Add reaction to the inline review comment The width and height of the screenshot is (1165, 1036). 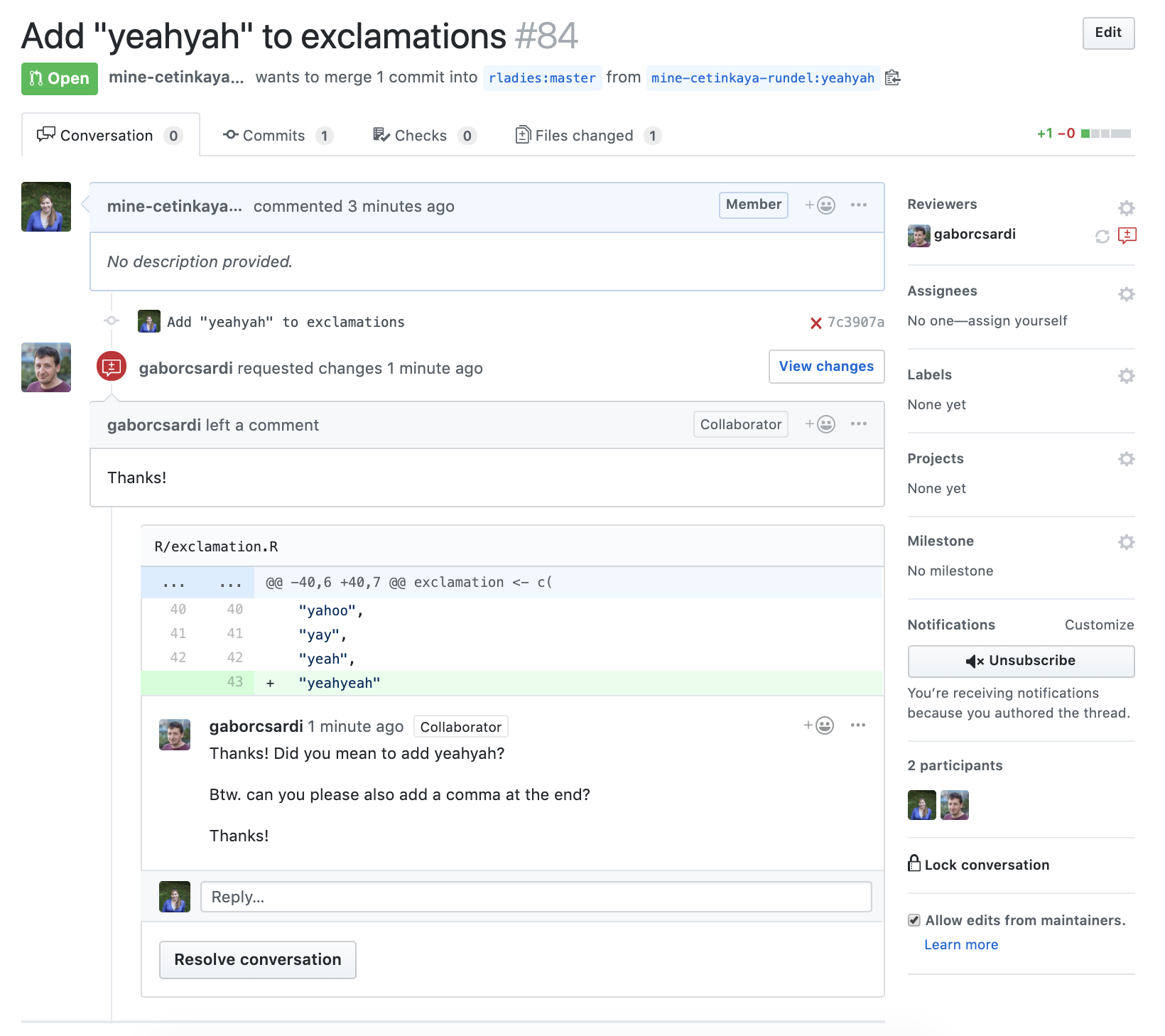click(x=818, y=725)
